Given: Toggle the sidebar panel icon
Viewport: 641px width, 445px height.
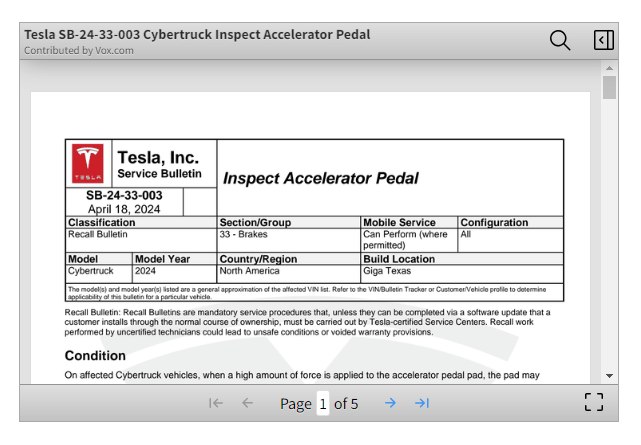Looking at the screenshot, I should pos(603,40).
